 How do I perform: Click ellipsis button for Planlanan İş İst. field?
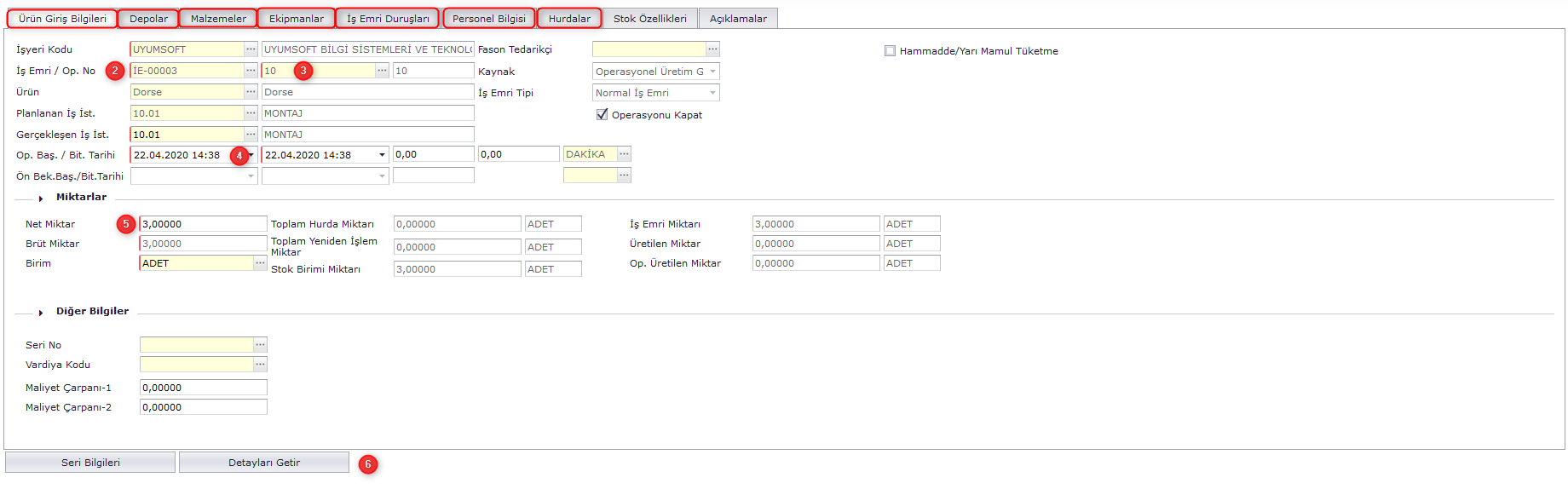[x=251, y=113]
